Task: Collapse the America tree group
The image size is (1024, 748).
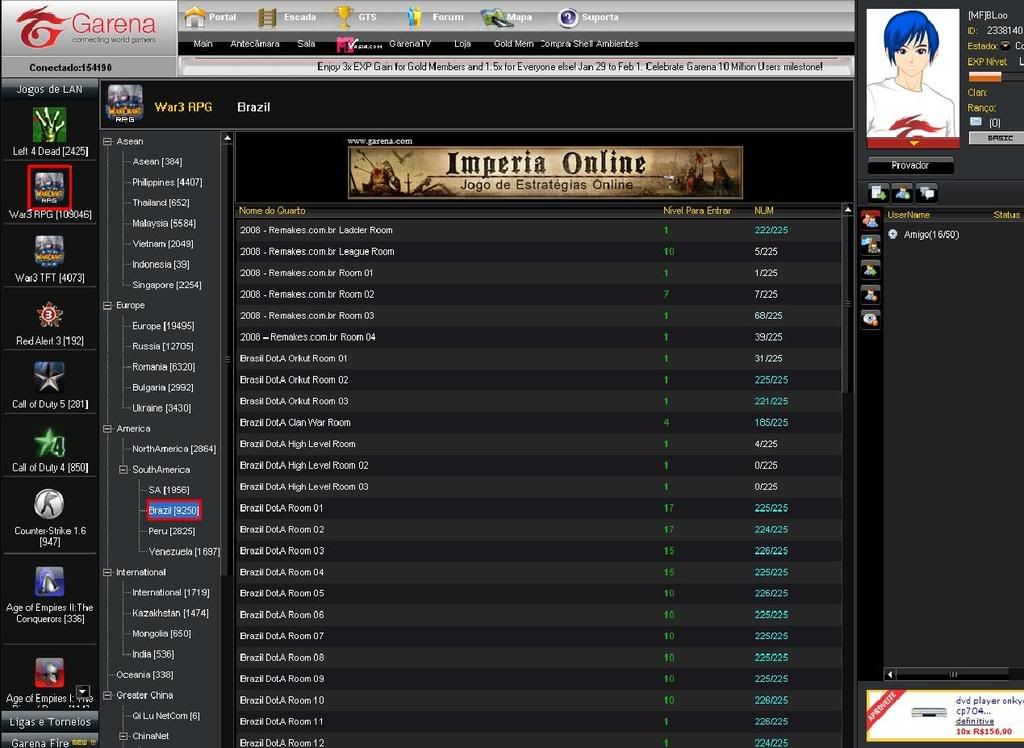Action: click(108, 429)
